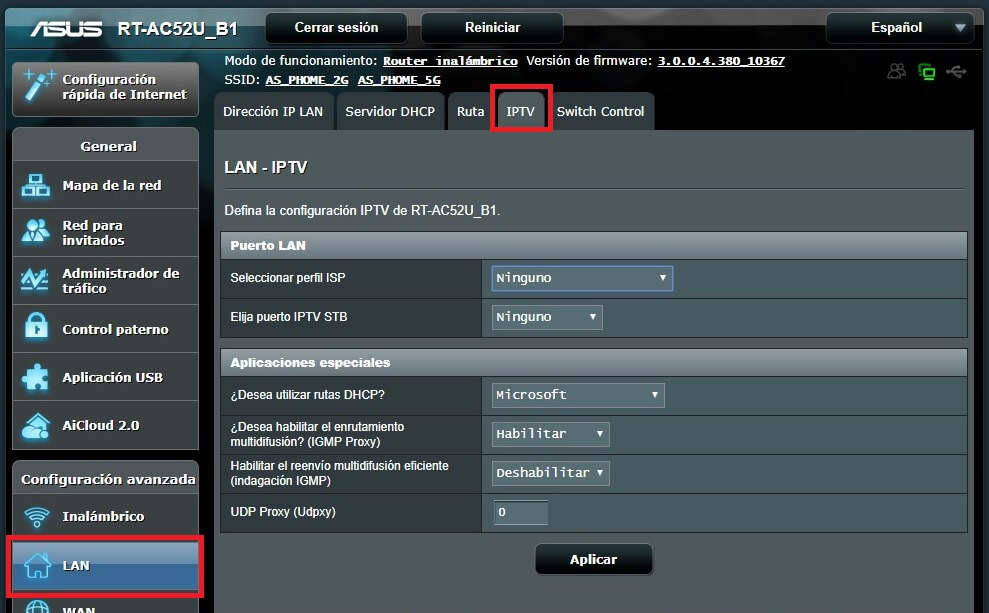Screen dimensions: 989x613
Task: Click firmware version 3.0.0.4.380_10367 link
Action: [721, 61]
